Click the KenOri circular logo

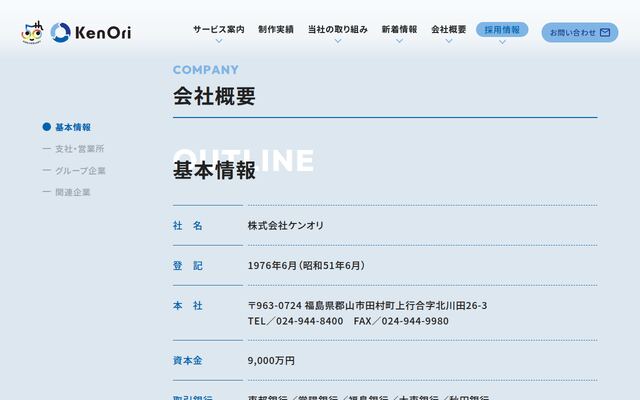(60, 33)
